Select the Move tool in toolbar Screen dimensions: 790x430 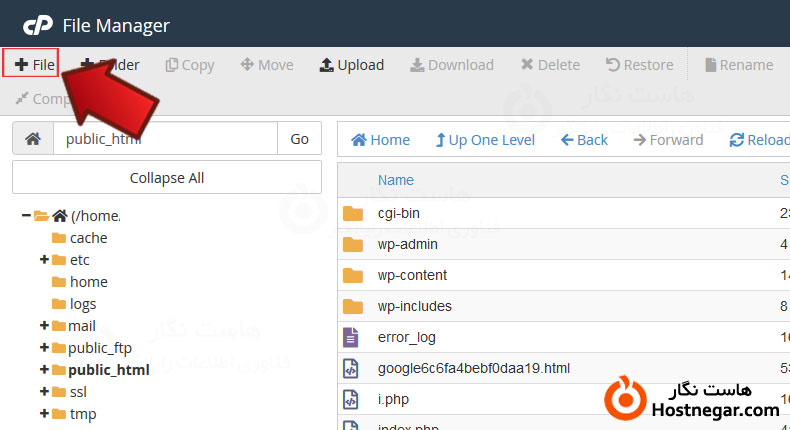click(x=267, y=65)
